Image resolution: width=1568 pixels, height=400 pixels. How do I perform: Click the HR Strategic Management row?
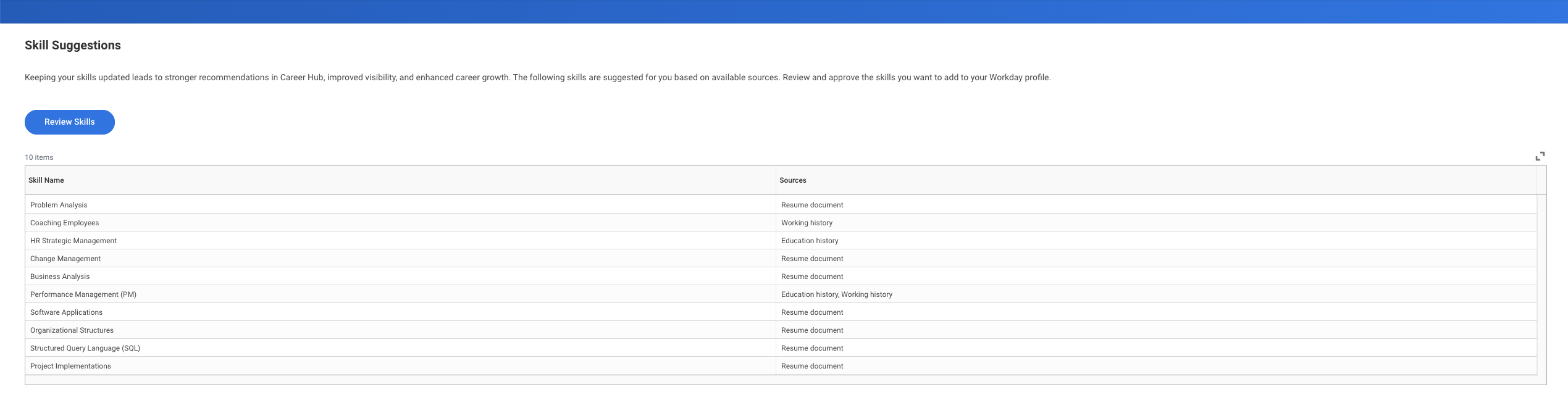click(x=73, y=241)
